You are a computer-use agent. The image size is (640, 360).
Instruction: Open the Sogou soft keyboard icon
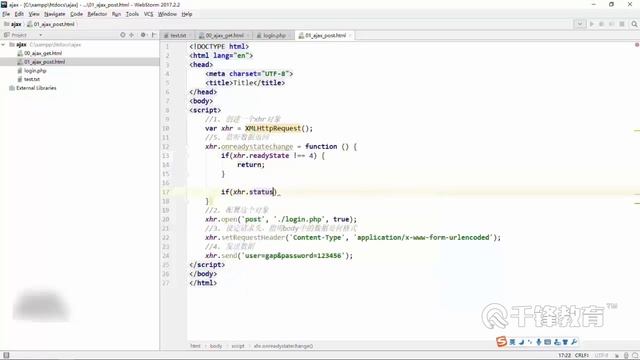point(548,342)
